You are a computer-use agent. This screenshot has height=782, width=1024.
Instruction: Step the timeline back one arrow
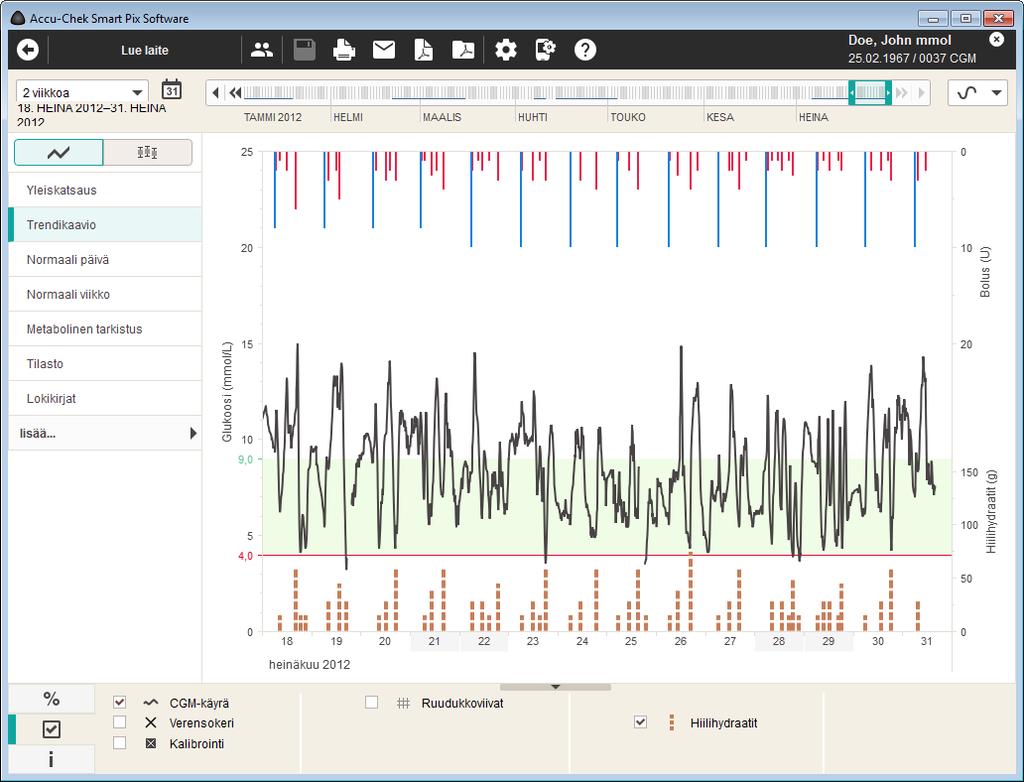tap(216, 93)
